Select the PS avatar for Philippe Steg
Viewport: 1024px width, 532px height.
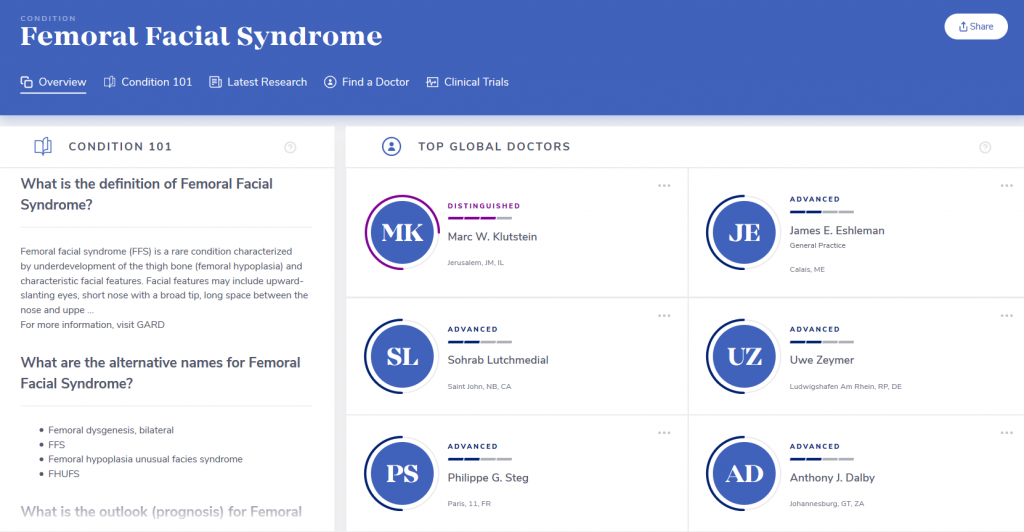click(403, 474)
